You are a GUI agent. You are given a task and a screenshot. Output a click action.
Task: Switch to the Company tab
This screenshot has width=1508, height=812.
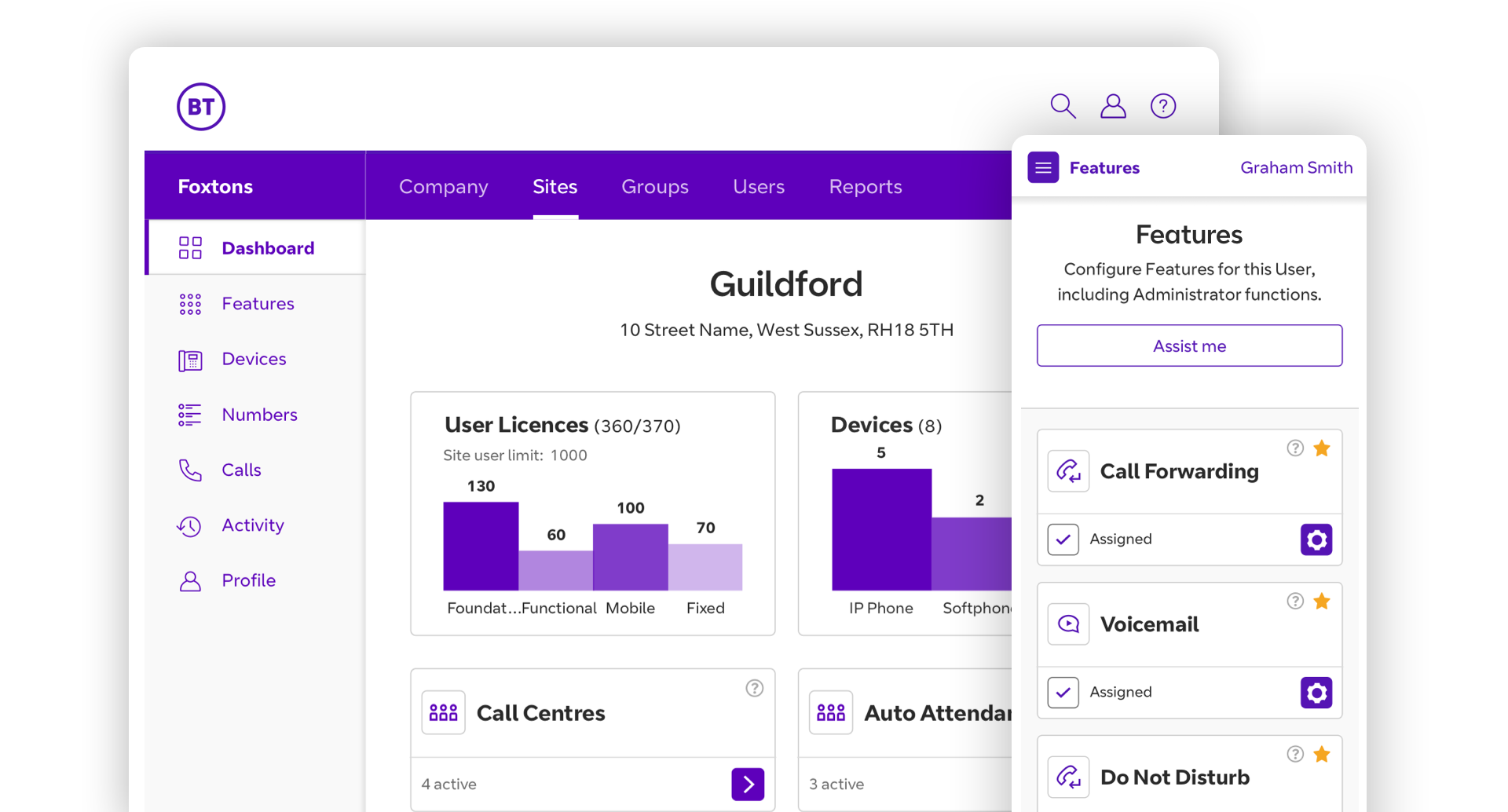444,187
